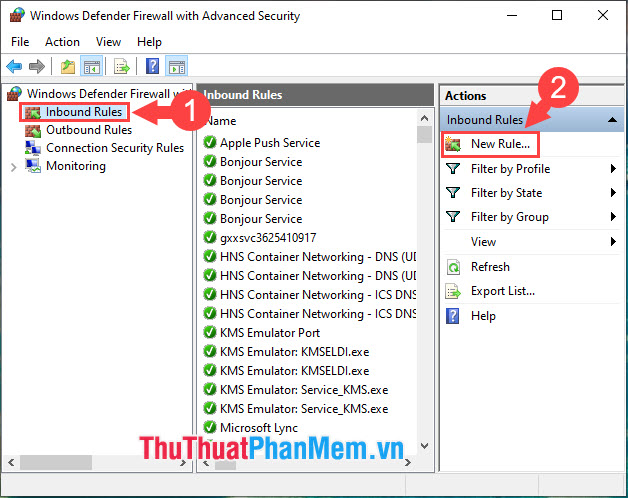Open the Filter by Group submenu arrow
Image resolution: width=628 pixels, height=498 pixels.
[x=613, y=217]
